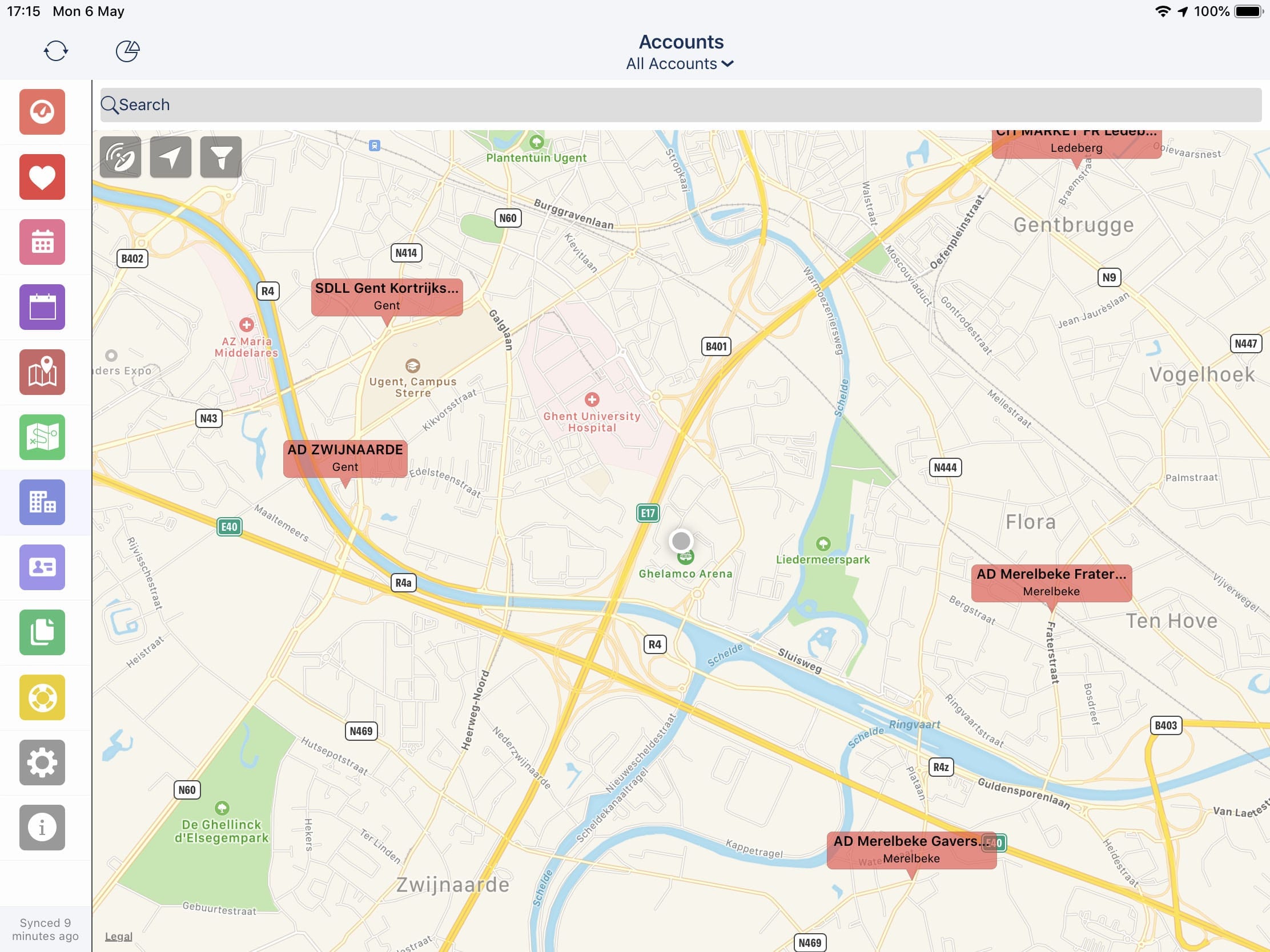Tap the battery status bar icon
The width and height of the screenshot is (1270, 952).
click(1249, 11)
